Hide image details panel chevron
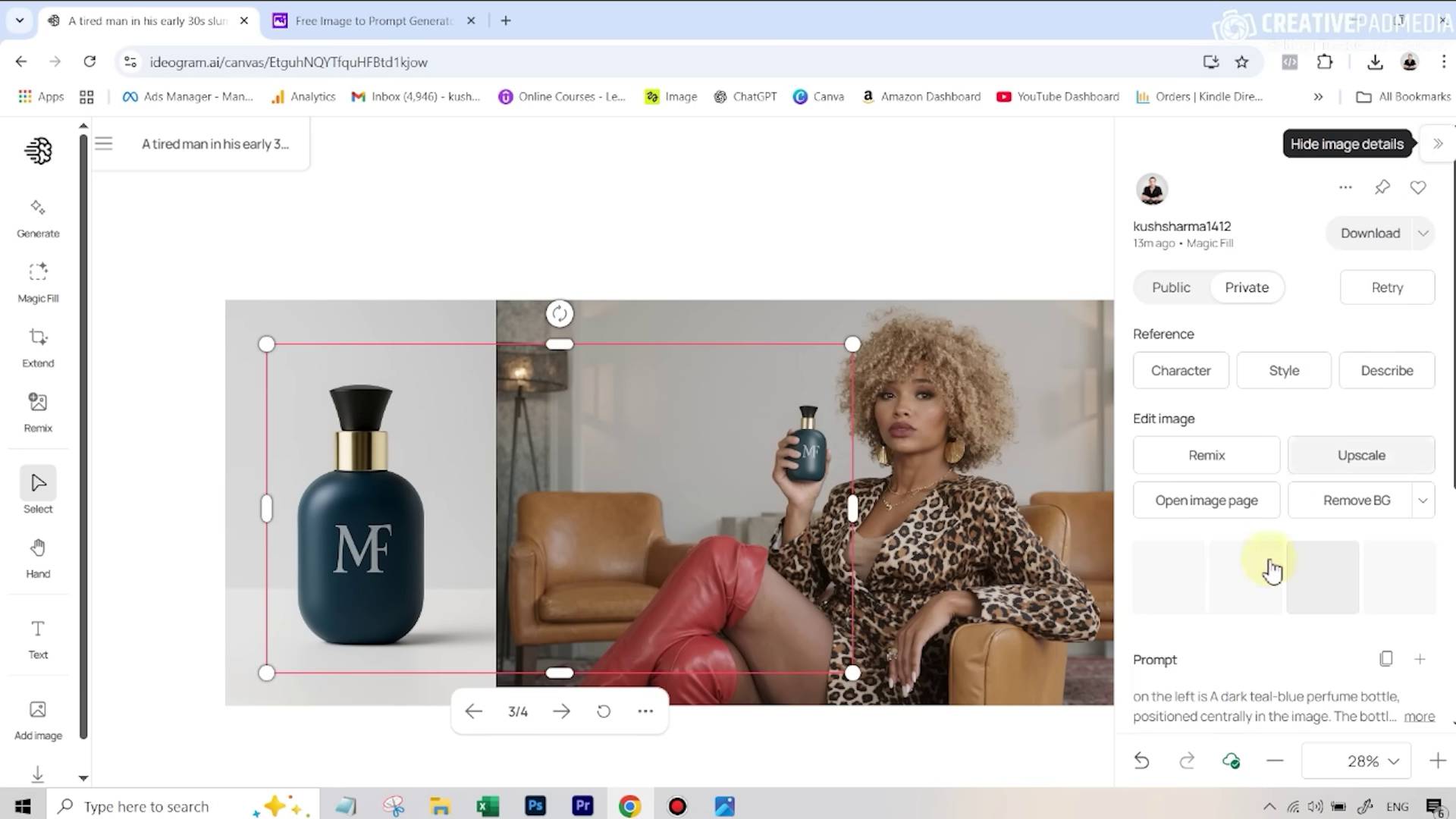Screen dimensions: 1456x819 (x=1438, y=143)
